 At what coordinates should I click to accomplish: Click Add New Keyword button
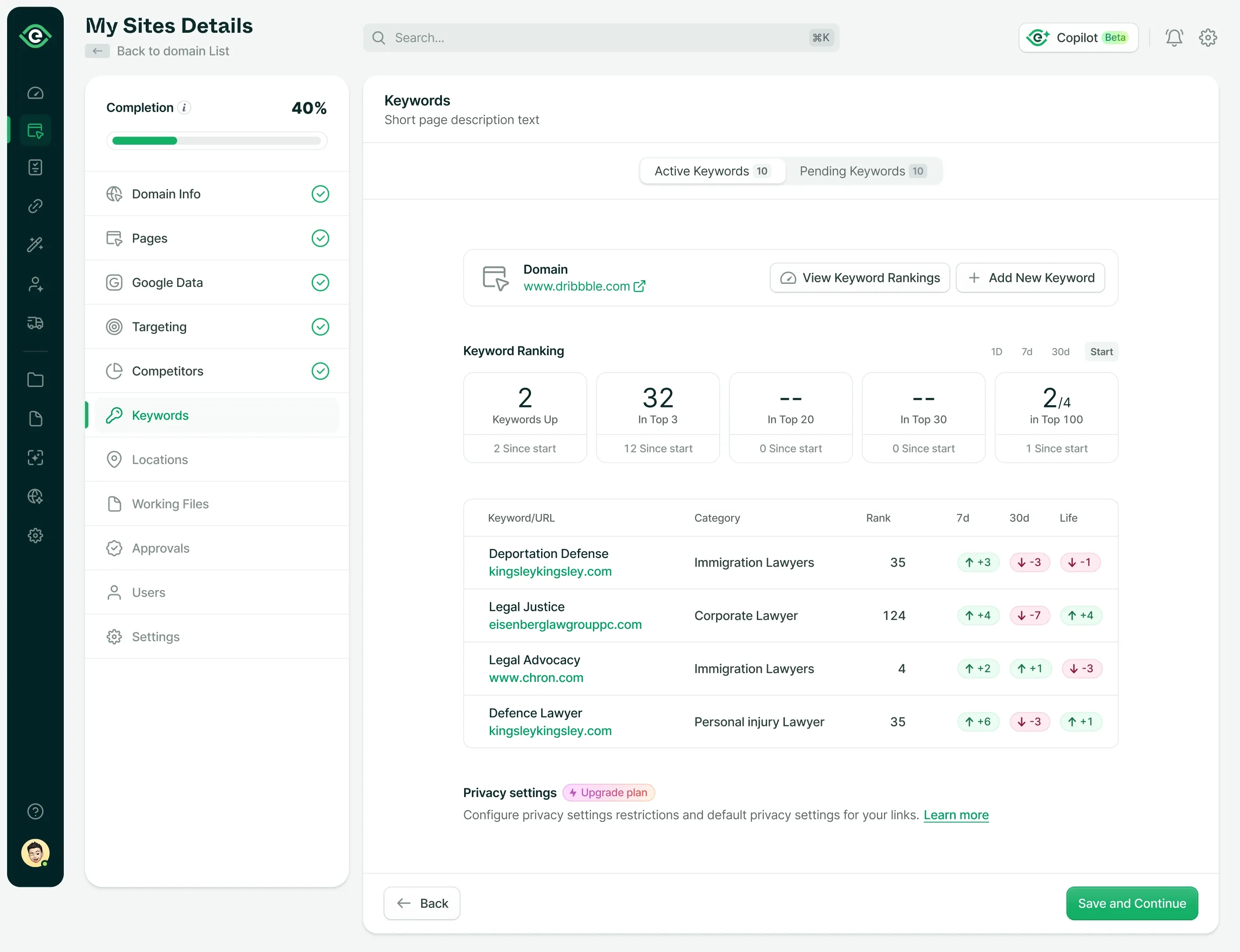coord(1030,278)
